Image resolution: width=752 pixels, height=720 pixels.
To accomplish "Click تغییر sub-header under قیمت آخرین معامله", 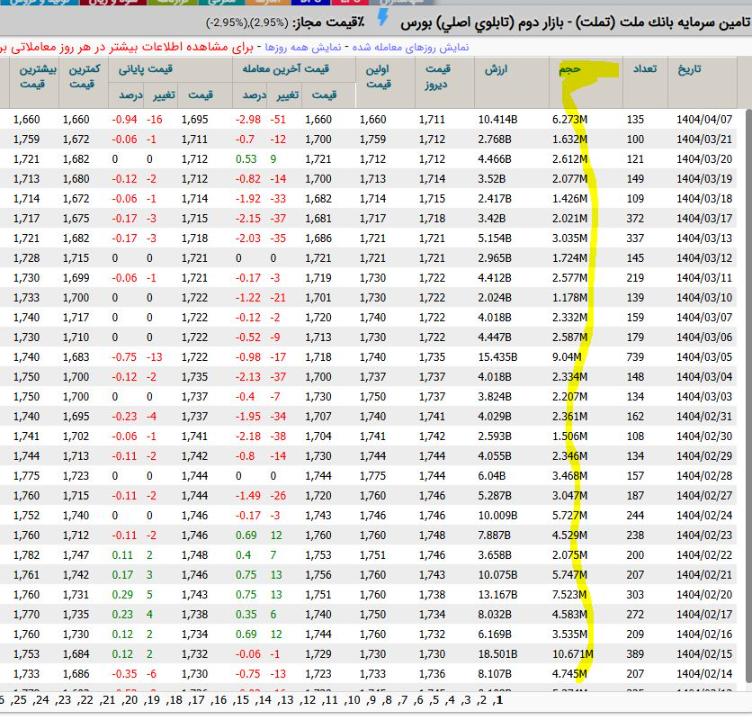I will click(x=288, y=95).
